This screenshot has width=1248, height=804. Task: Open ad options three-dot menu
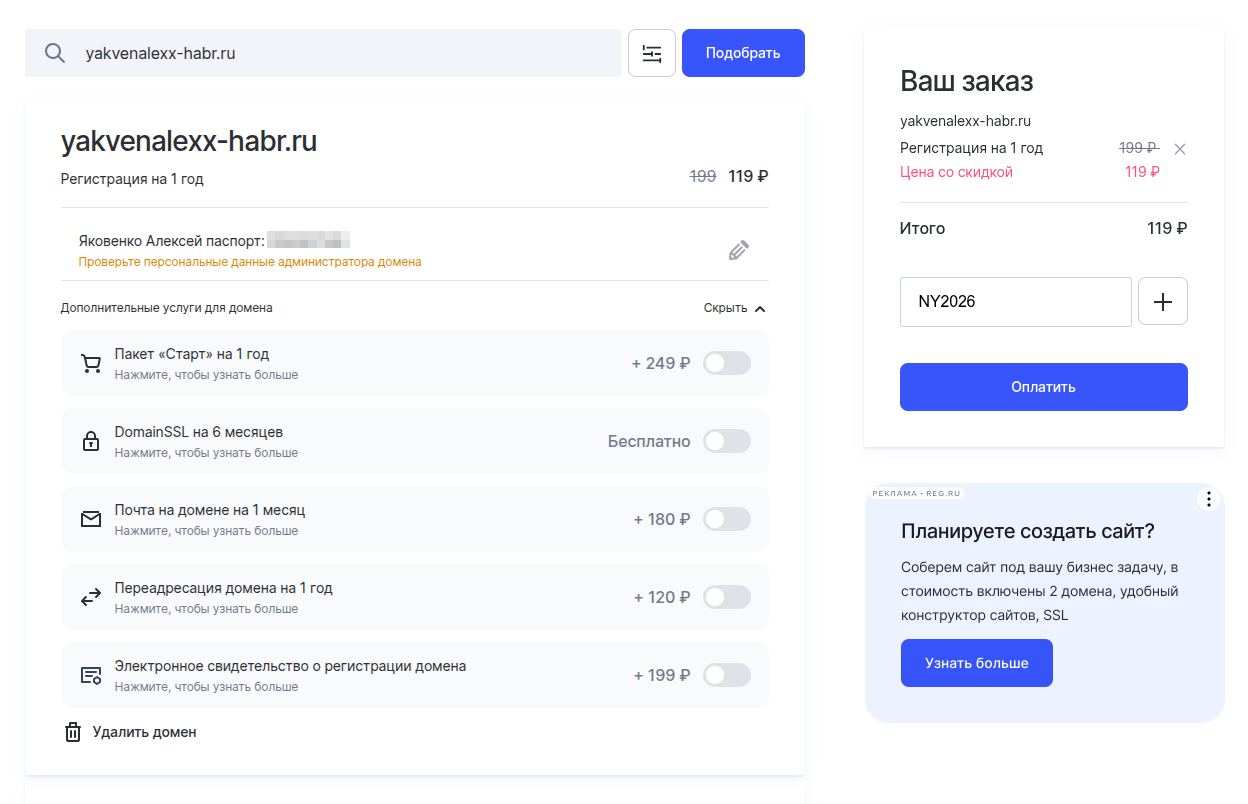click(1208, 499)
